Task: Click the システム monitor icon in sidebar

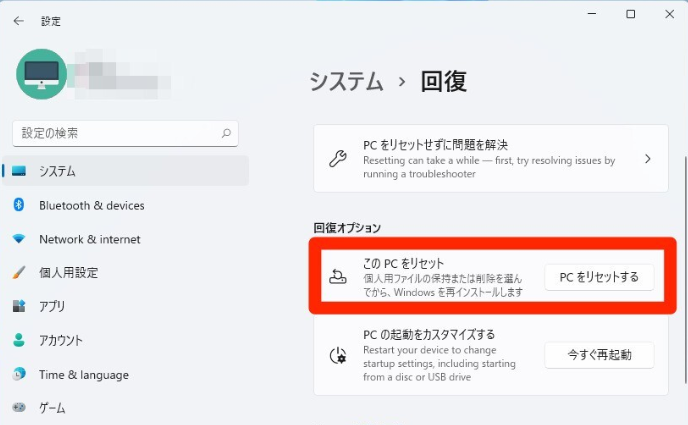Action: coord(19,171)
